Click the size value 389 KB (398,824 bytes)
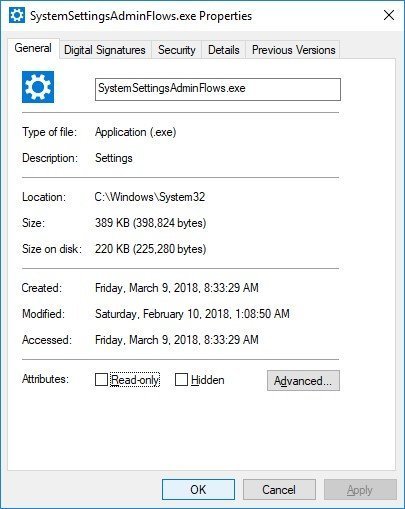This screenshot has height=509, width=405. click(151, 223)
